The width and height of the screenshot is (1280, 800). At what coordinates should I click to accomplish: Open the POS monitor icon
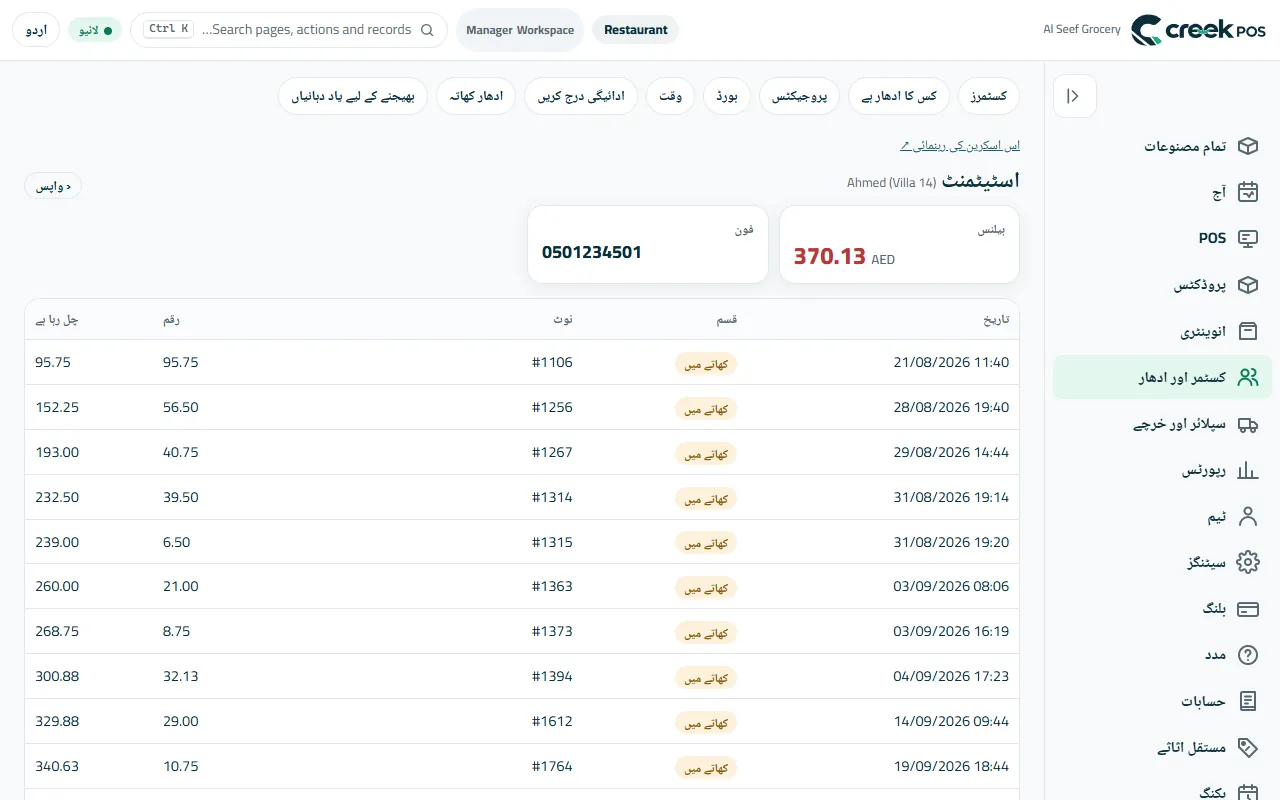(1247, 238)
